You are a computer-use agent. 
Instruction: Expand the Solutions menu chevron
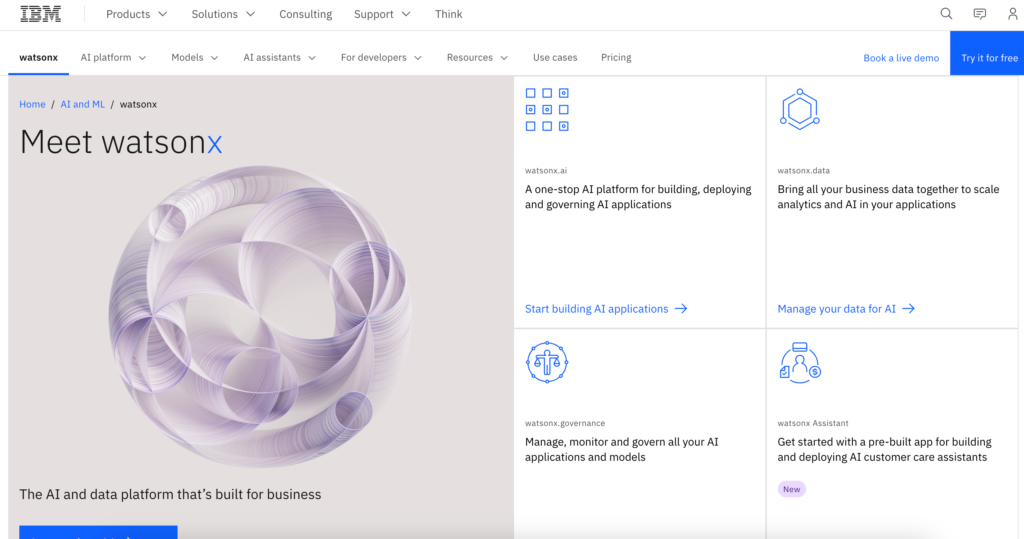[x=250, y=14]
